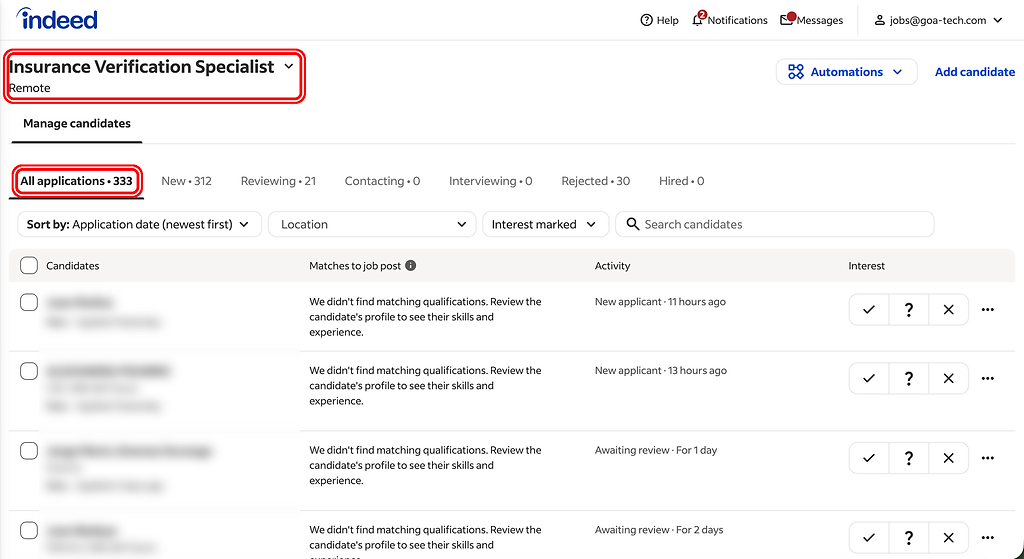Click the Remote location text under job title
This screenshot has height=559, width=1024.
[30, 88]
